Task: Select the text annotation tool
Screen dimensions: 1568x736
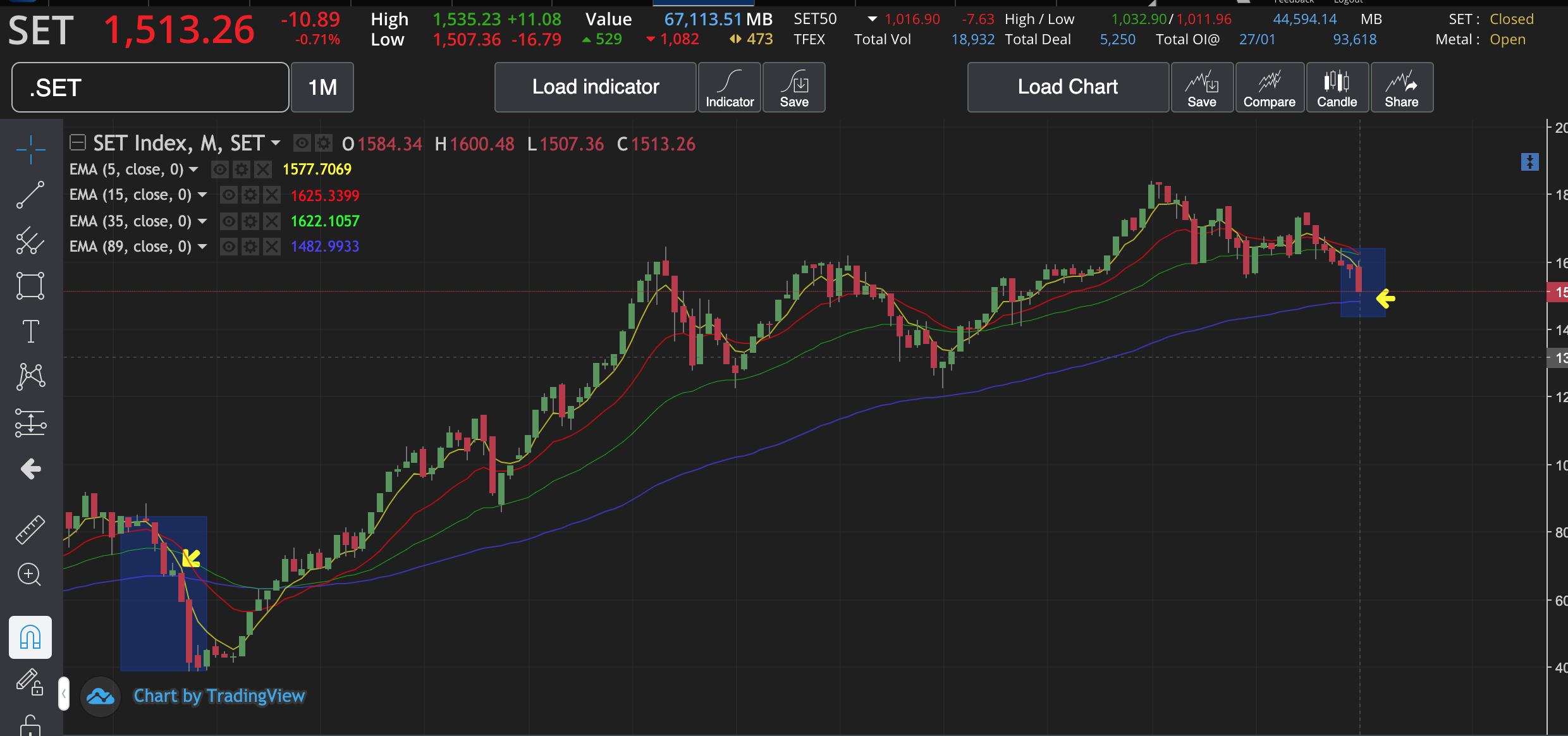Action: click(30, 331)
